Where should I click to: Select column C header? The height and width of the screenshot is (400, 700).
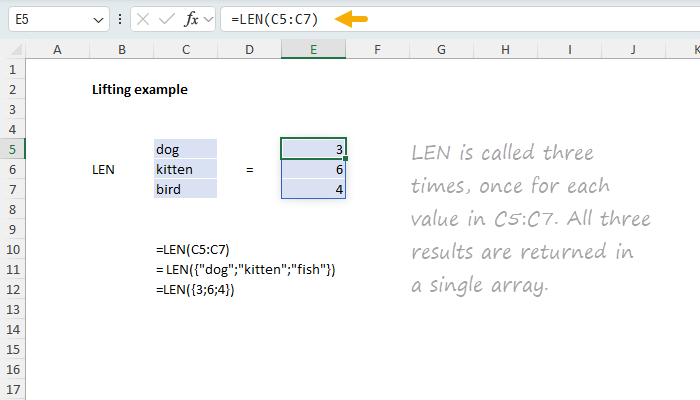(185, 49)
